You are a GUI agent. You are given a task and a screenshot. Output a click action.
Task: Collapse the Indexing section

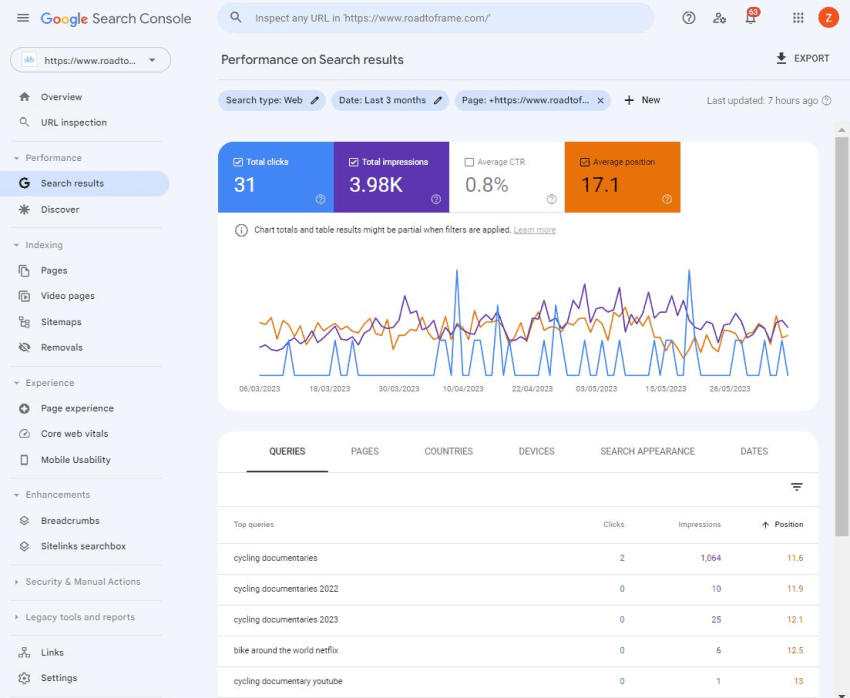[x=16, y=245]
